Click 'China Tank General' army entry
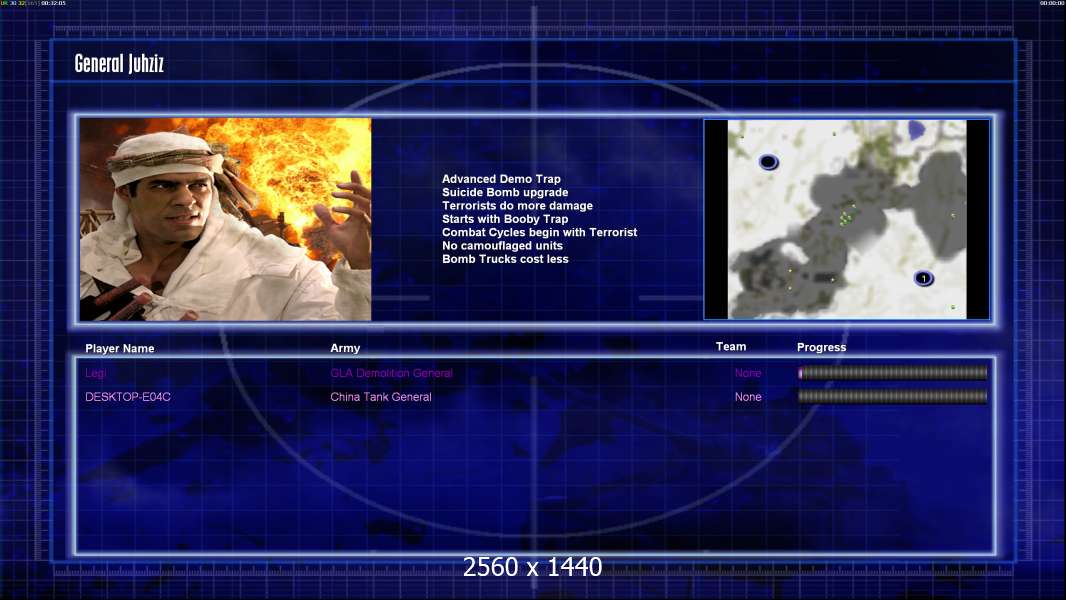The image size is (1066, 600). pyautogui.click(x=381, y=397)
